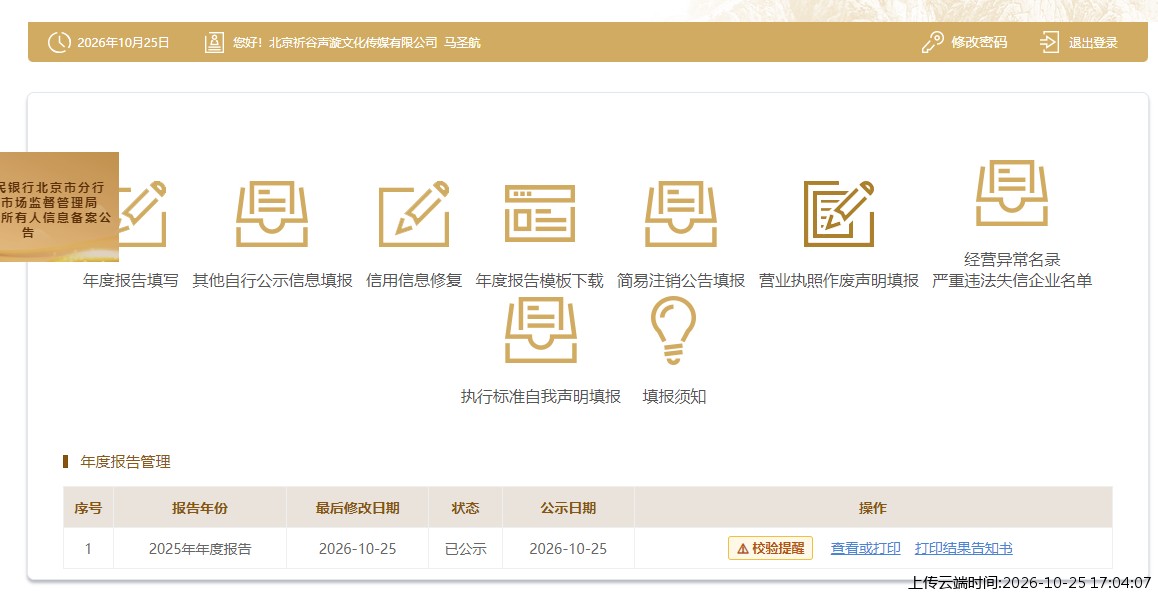Click the 年度报告填写 label

pyautogui.click(x=131, y=281)
